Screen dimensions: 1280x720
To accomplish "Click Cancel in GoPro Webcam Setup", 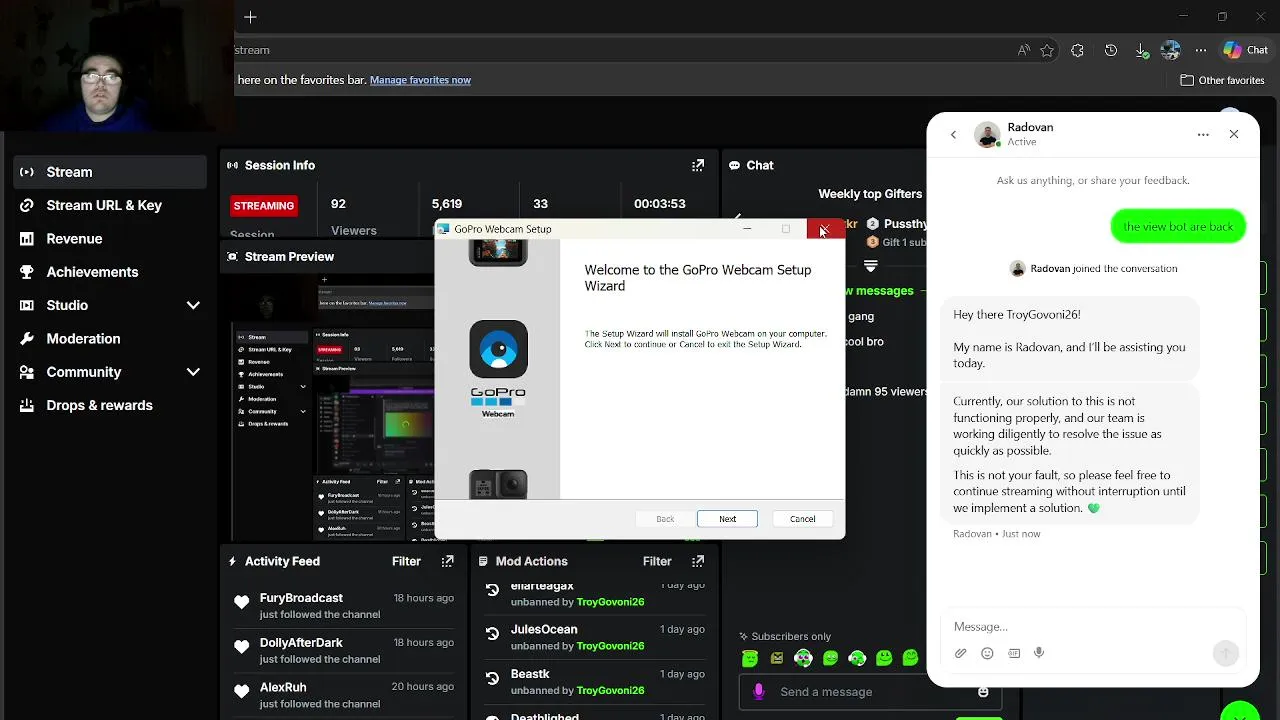I will click(x=802, y=519).
